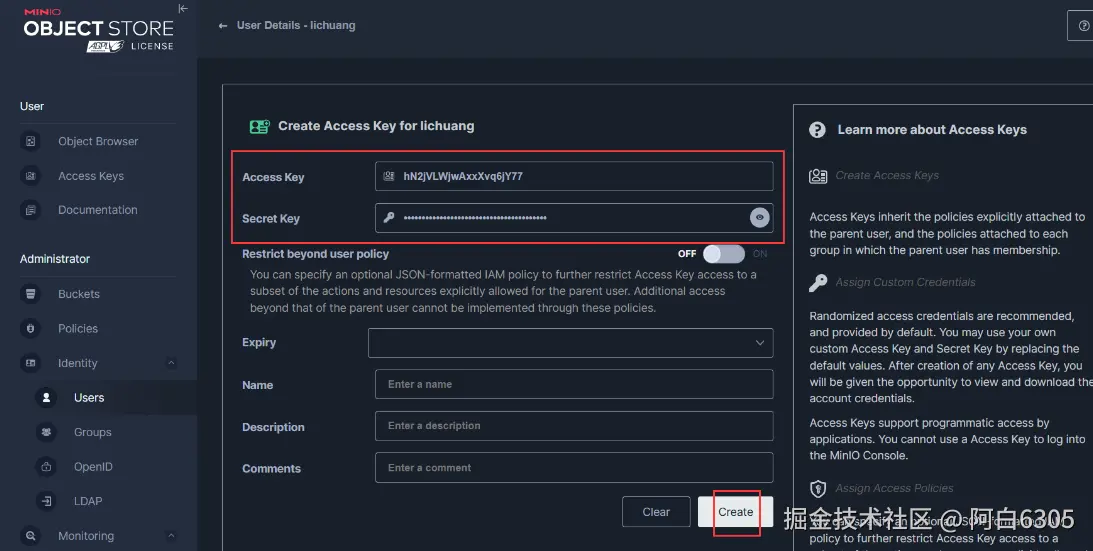Click the Description input field
1093x551 pixels.
pos(574,426)
